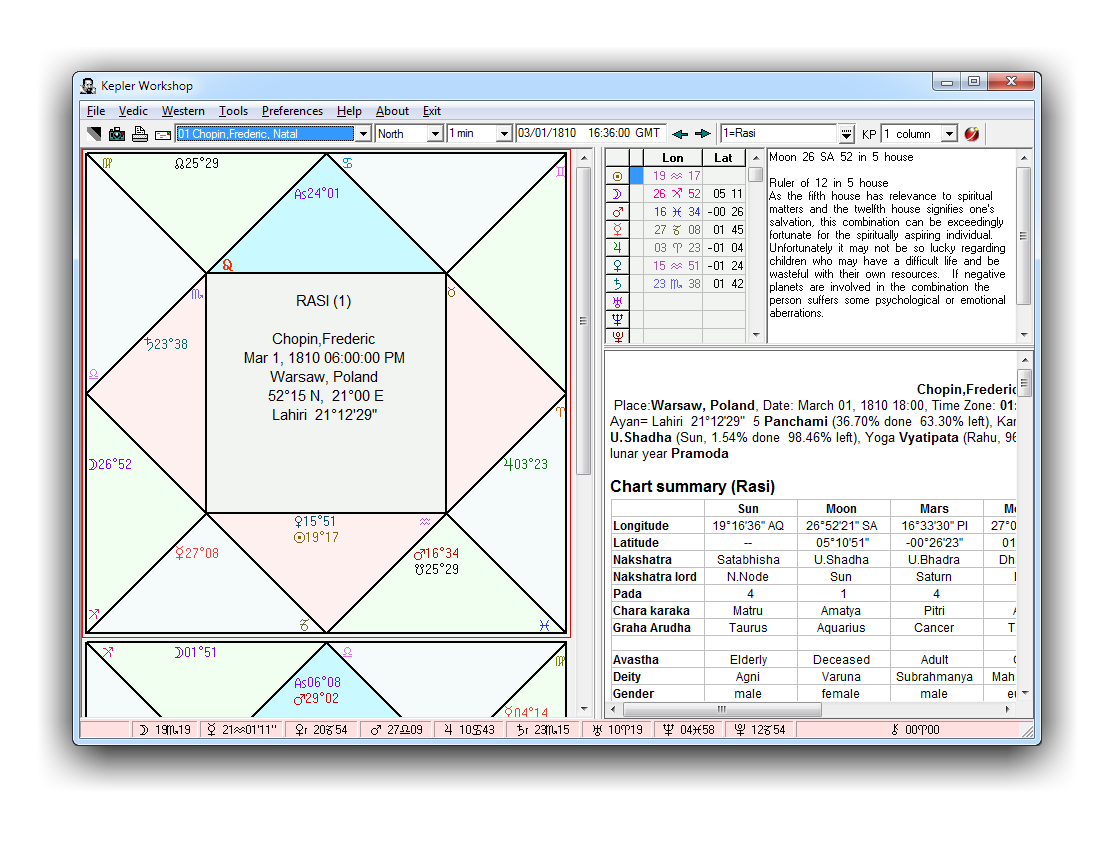
Task: Click Ascendant As24°01 in Rasi chart
Action: [x=317, y=193]
